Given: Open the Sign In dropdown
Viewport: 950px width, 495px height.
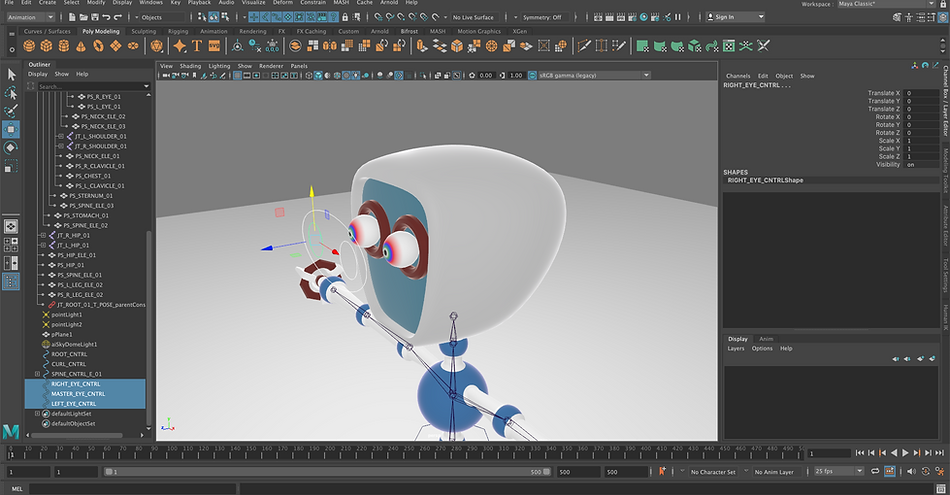Looking at the screenshot, I should pyautogui.click(x=735, y=17).
